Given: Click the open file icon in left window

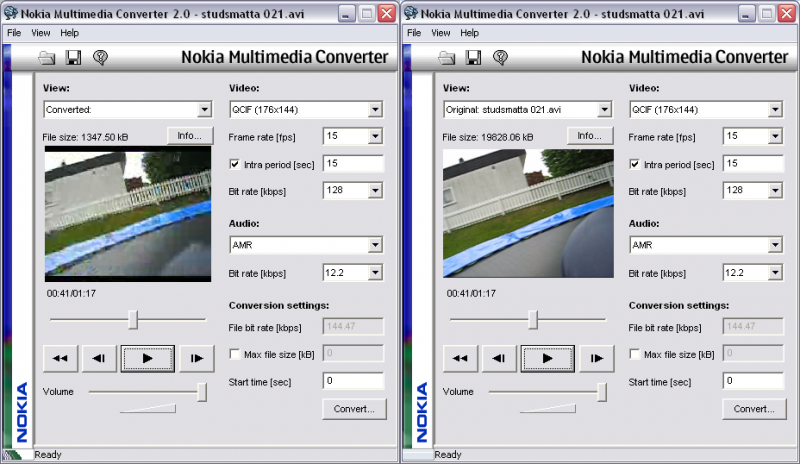Looking at the screenshot, I should click(47, 58).
